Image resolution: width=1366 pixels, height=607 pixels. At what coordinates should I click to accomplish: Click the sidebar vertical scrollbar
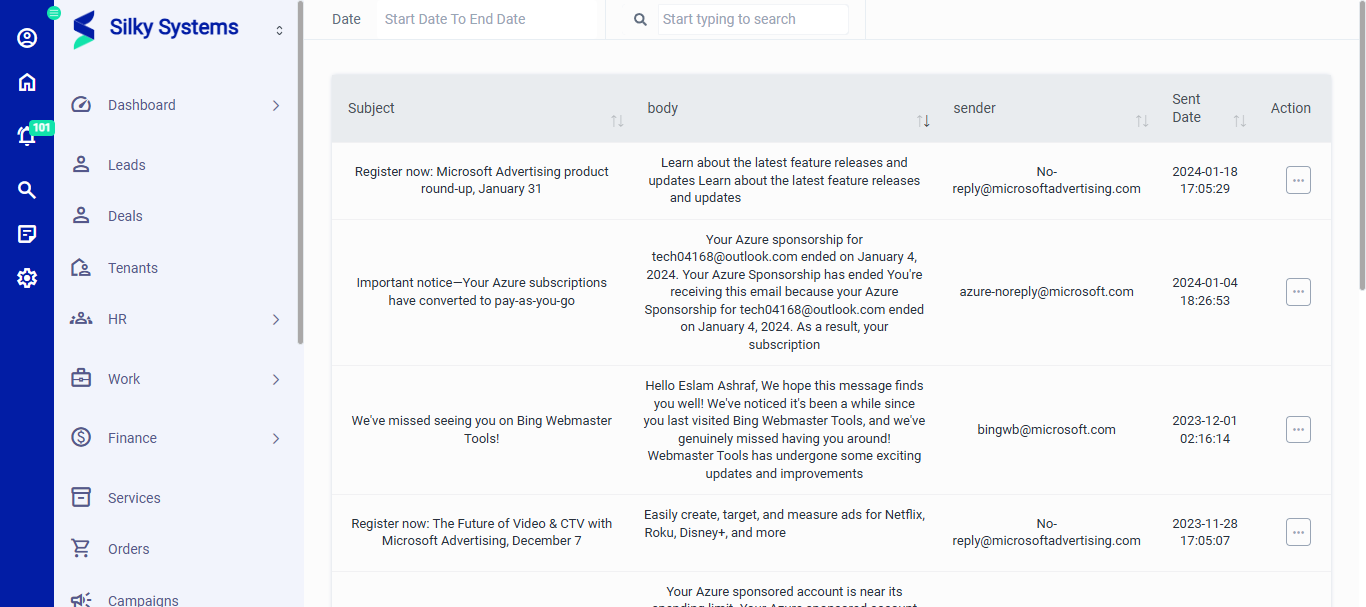pos(300,173)
